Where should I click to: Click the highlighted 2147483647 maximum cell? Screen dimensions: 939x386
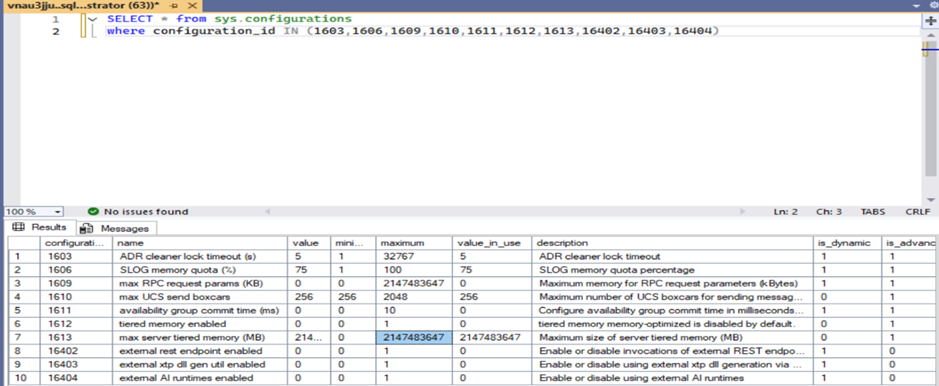[414, 338]
